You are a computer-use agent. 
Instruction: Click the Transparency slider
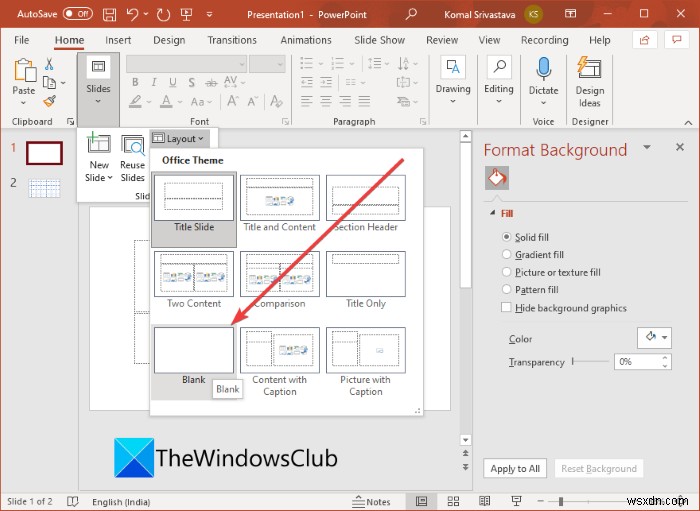(590, 361)
